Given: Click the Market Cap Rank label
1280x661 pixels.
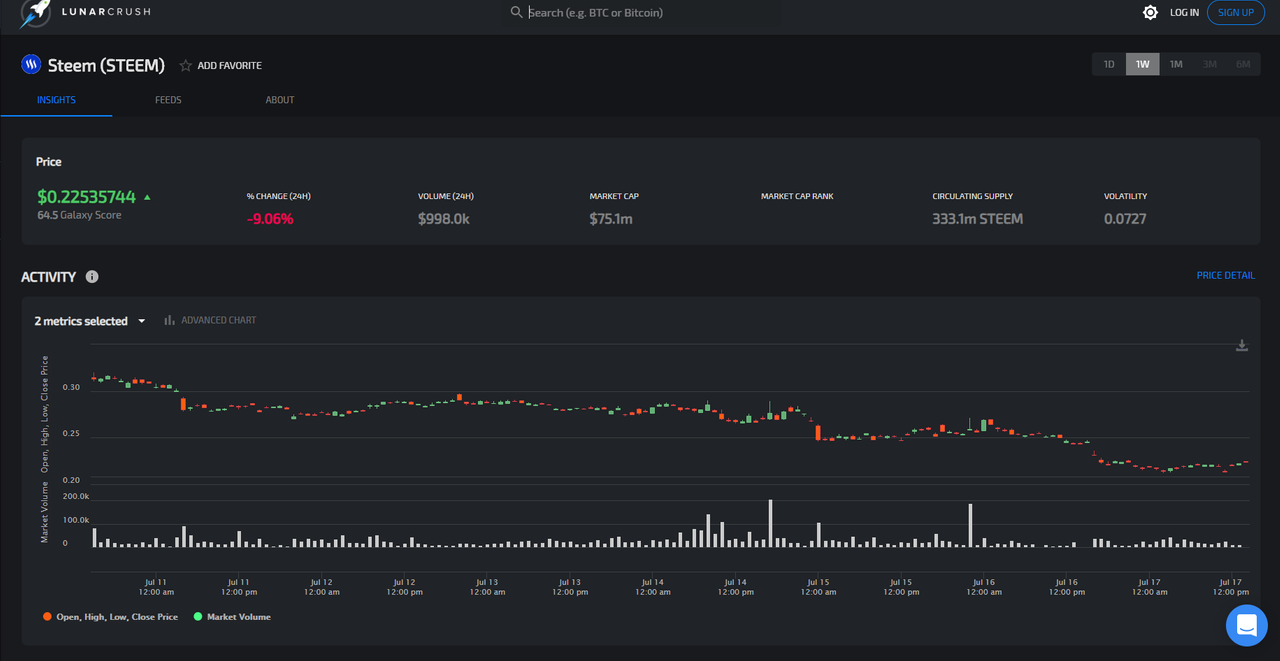Looking at the screenshot, I should coord(797,197).
